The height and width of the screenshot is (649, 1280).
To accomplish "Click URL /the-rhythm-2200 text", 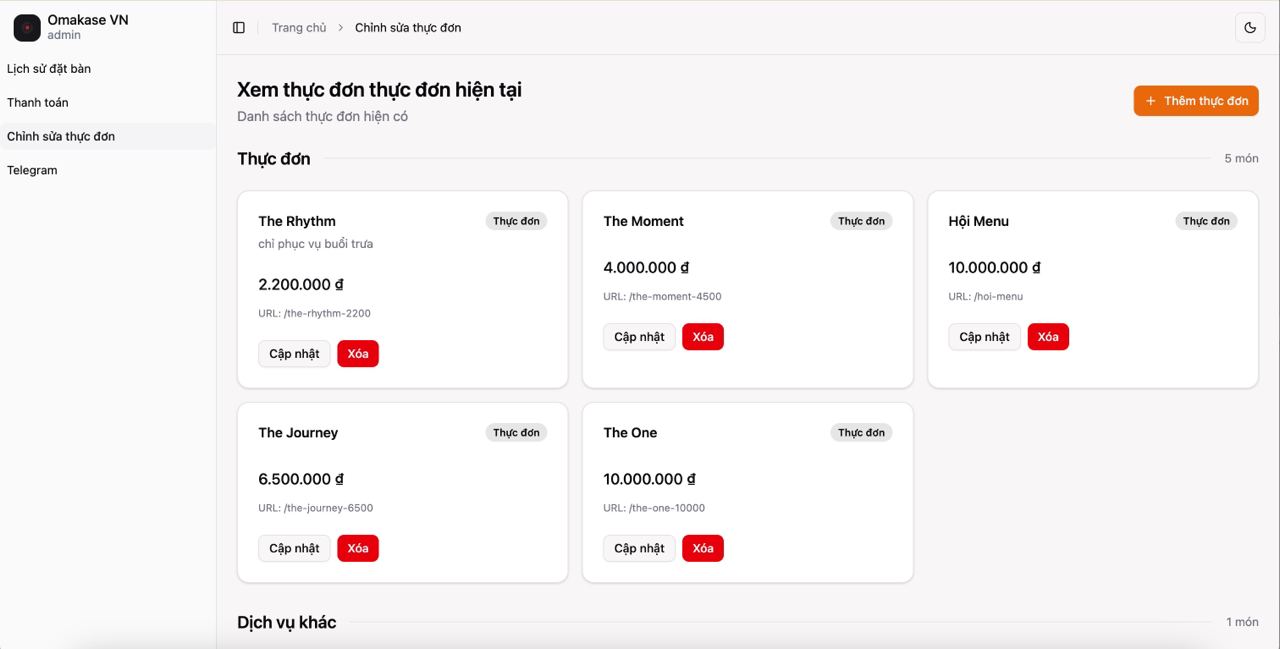I will [x=314, y=313].
